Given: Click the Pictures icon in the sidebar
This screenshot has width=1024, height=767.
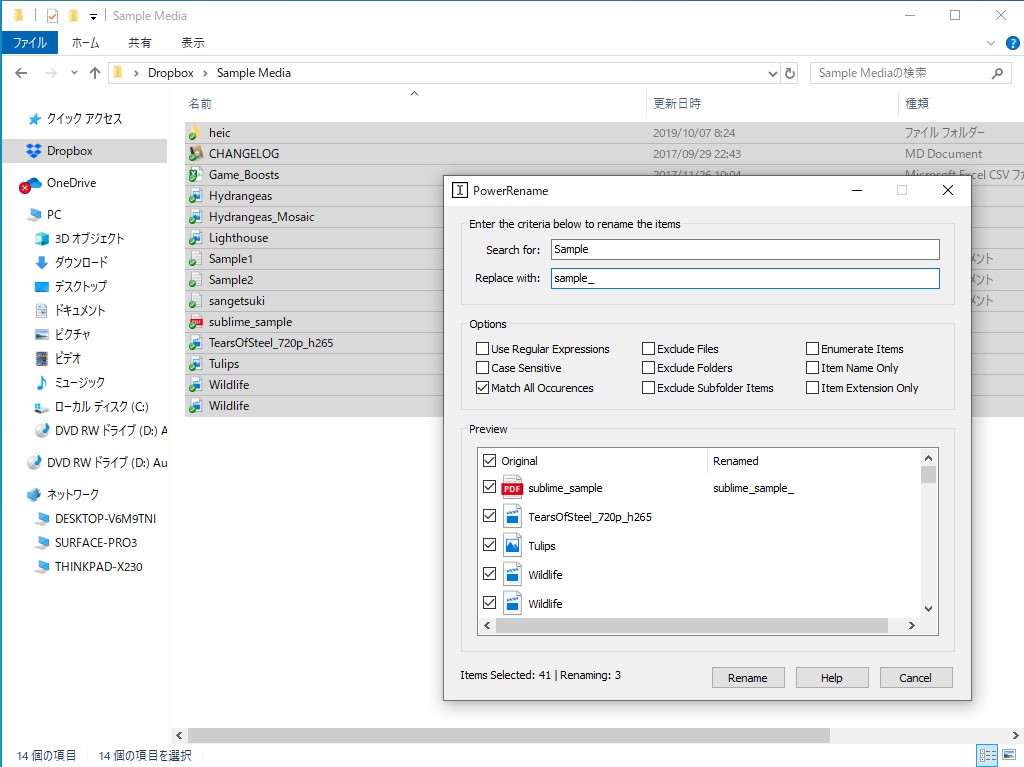Looking at the screenshot, I should (42, 335).
